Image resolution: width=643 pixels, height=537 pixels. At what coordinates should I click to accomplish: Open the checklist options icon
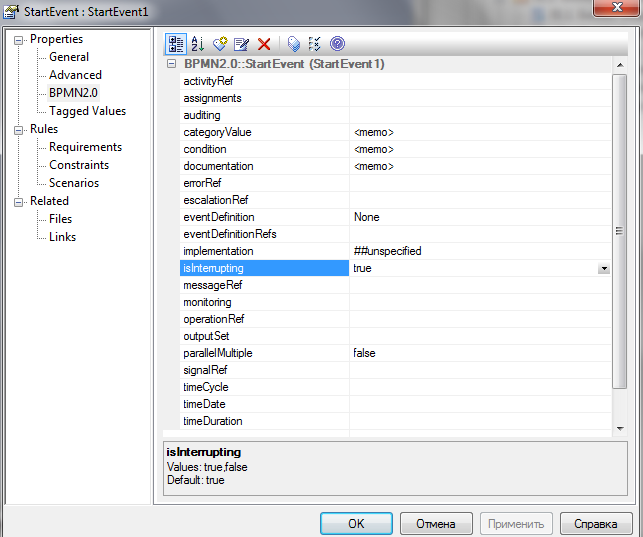(315, 44)
